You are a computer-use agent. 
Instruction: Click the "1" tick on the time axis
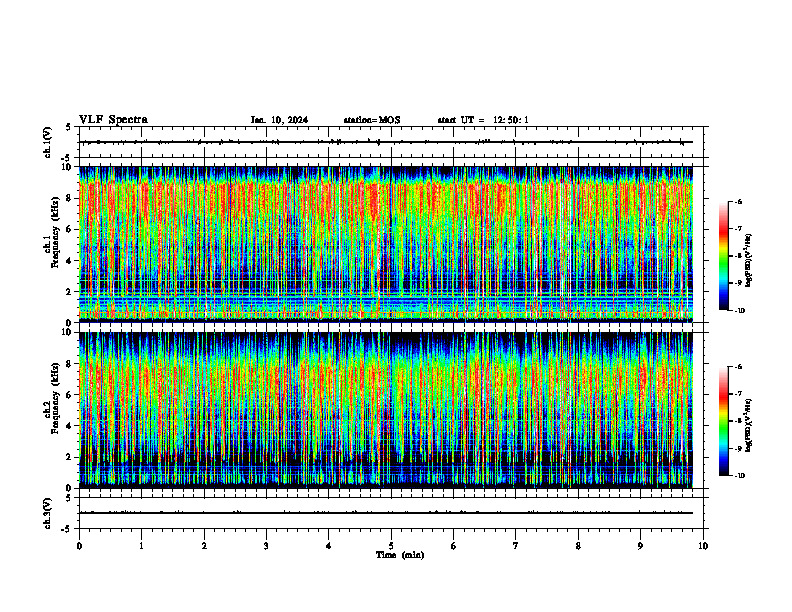coord(141,546)
